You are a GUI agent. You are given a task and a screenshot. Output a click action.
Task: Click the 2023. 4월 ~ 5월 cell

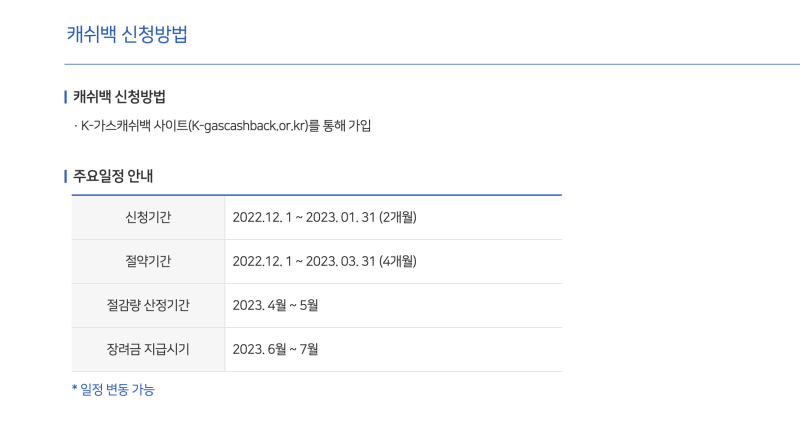[393, 306]
